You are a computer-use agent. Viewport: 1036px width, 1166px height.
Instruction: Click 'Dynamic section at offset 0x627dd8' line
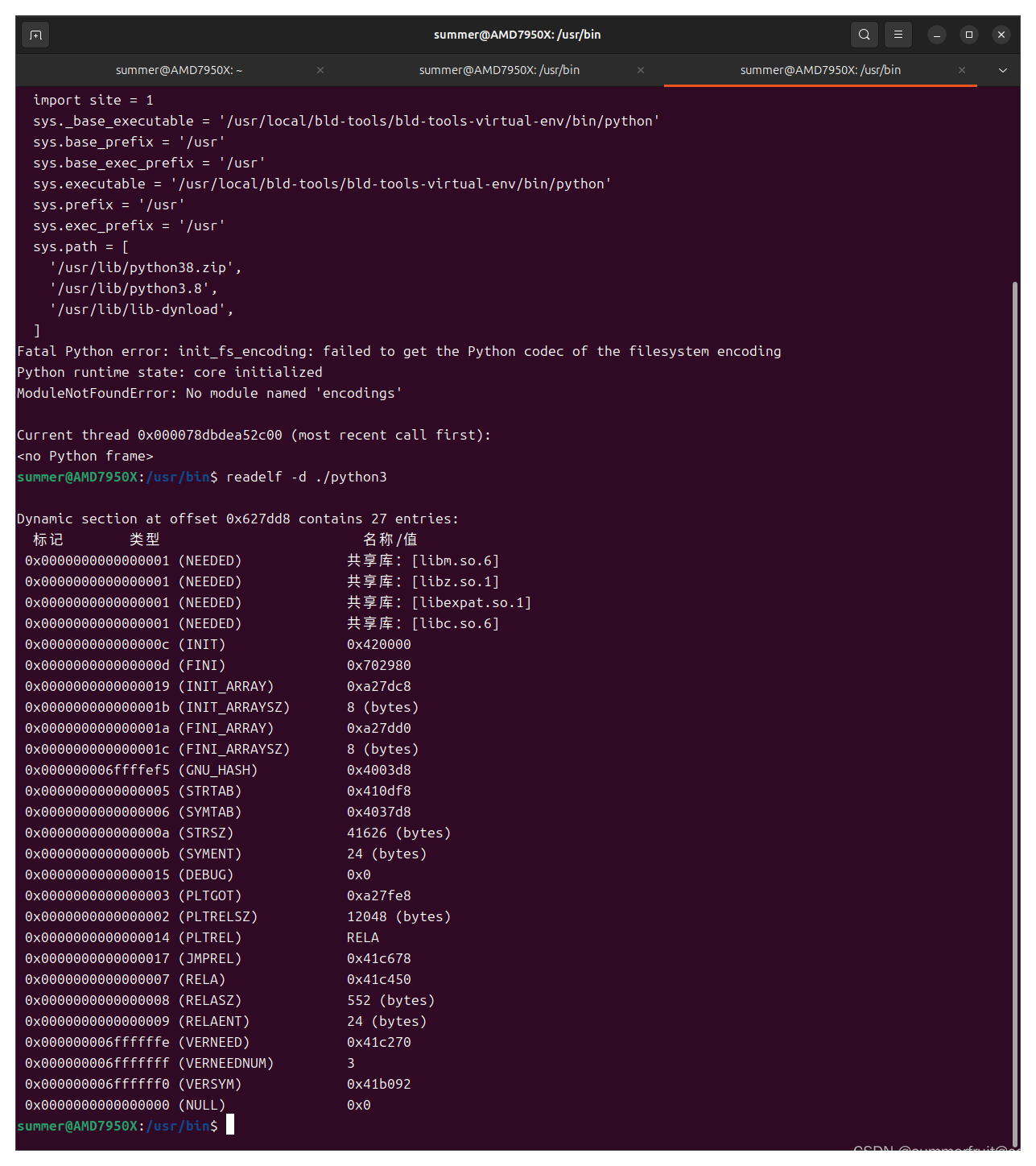pos(237,519)
